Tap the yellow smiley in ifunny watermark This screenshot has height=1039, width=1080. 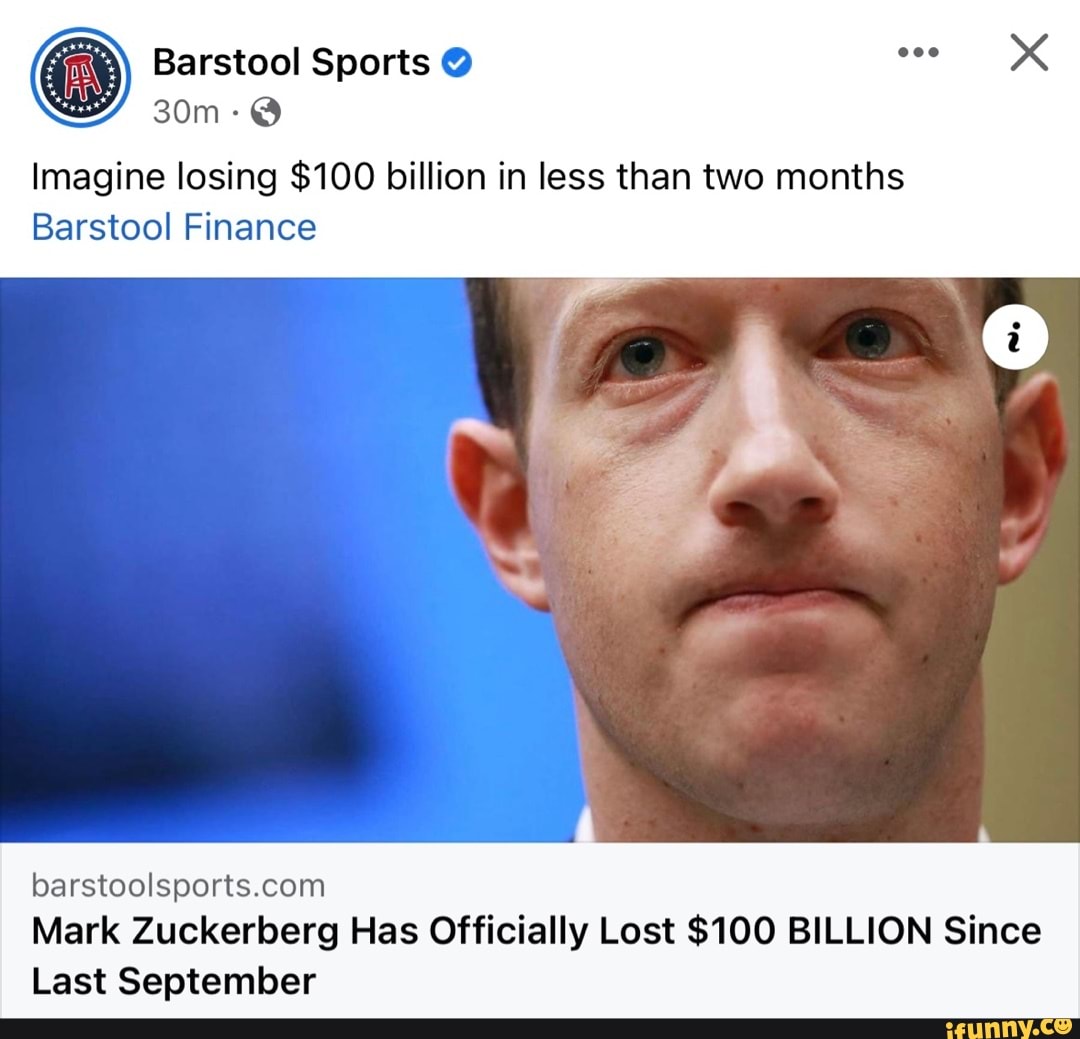pyautogui.click(x=1063, y=1025)
